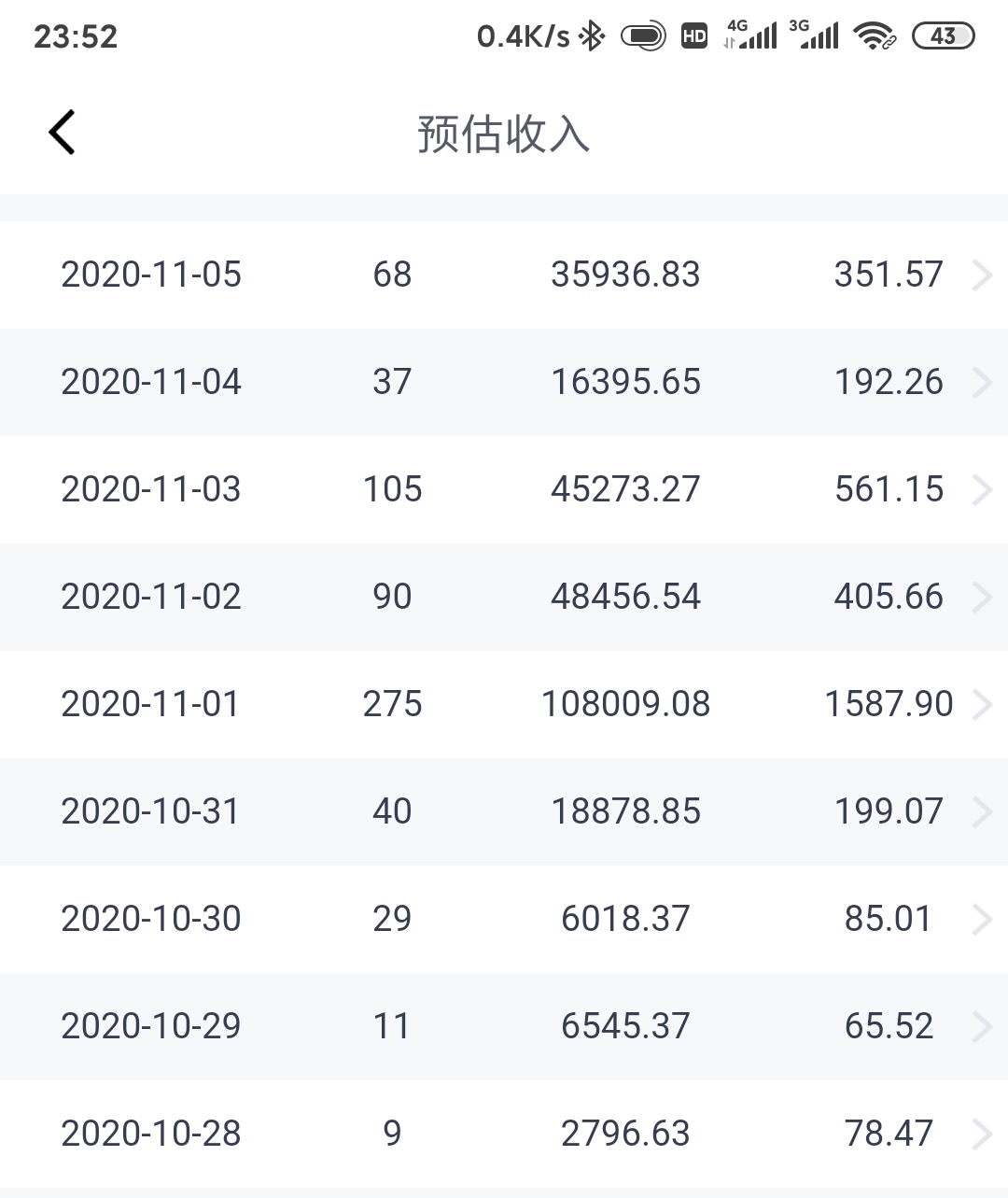The width and height of the screenshot is (1008, 1198).
Task: Tap the 108009.08 amount value
Action: [x=625, y=704]
